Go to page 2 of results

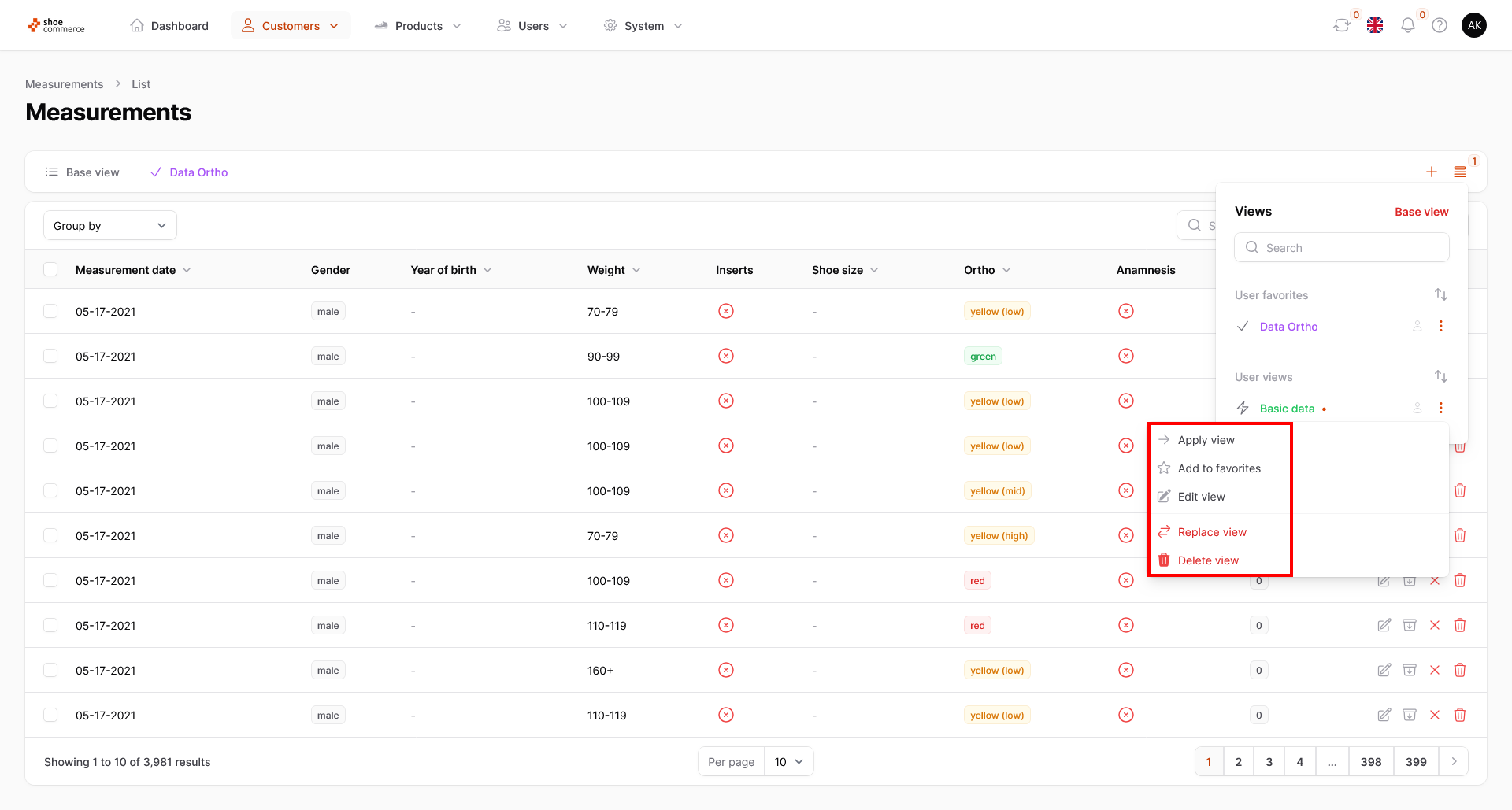click(1239, 761)
